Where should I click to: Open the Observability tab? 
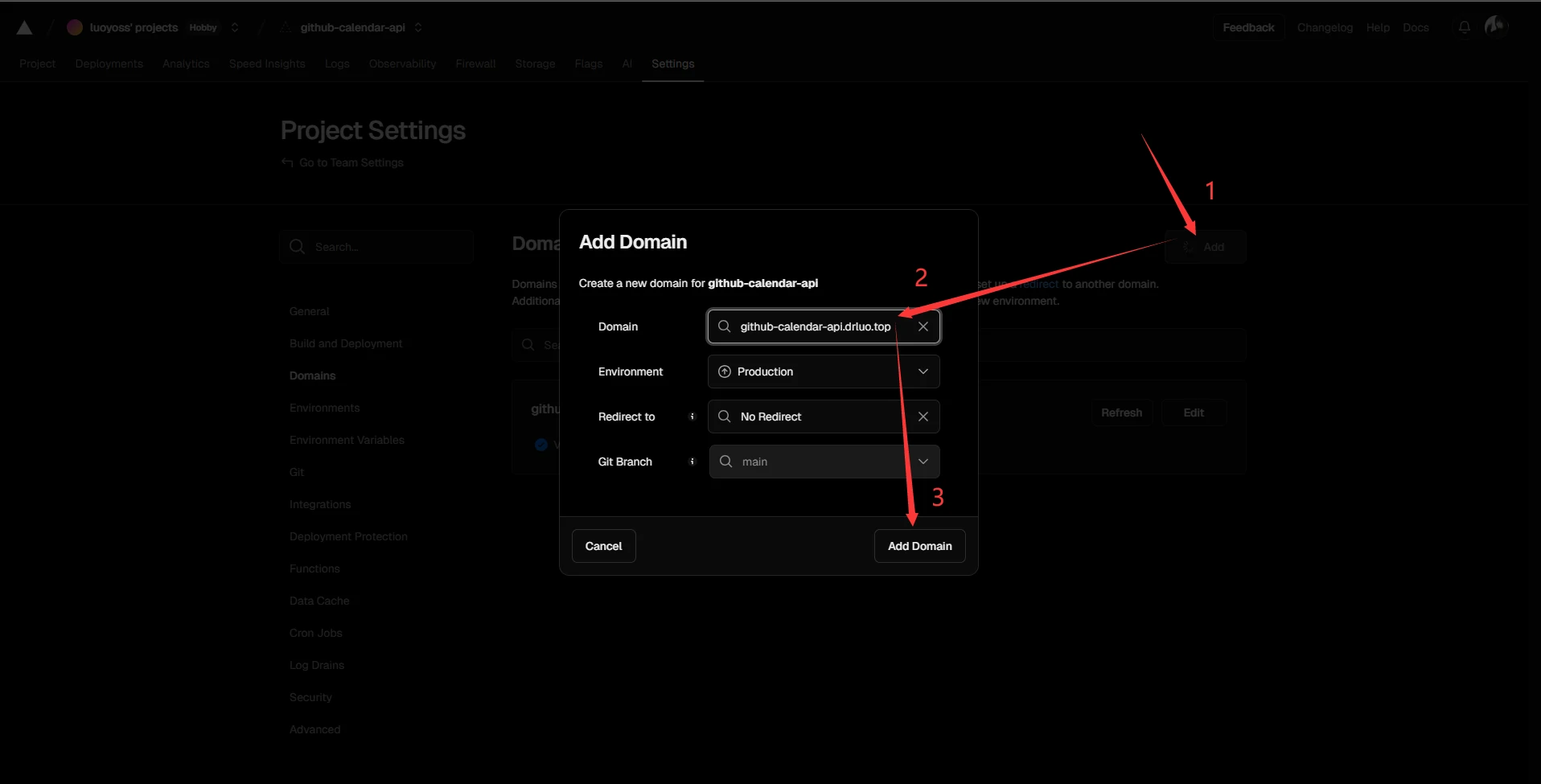pyautogui.click(x=402, y=64)
